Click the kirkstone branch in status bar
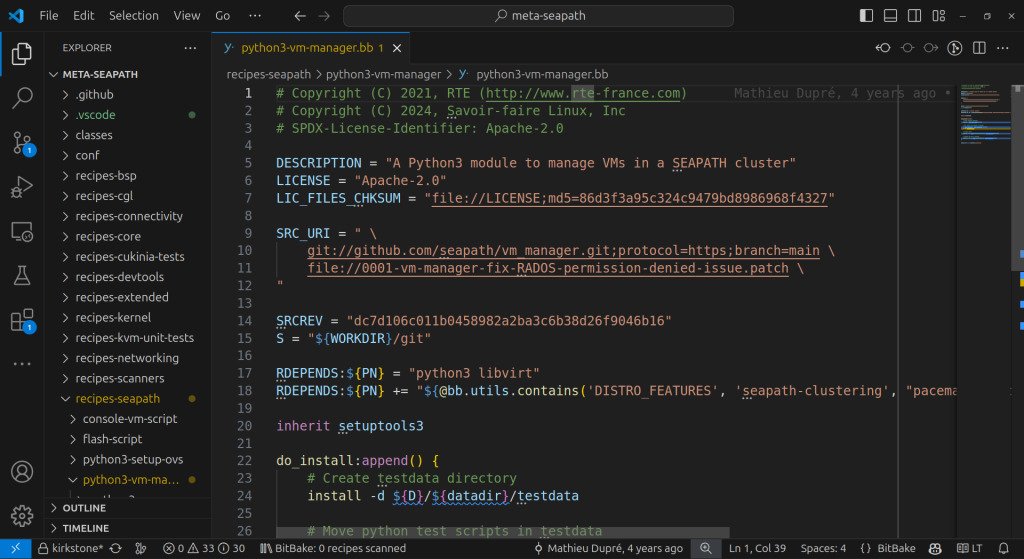Image resolution: width=1024 pixels, height=559 pixels. point(78,548)
